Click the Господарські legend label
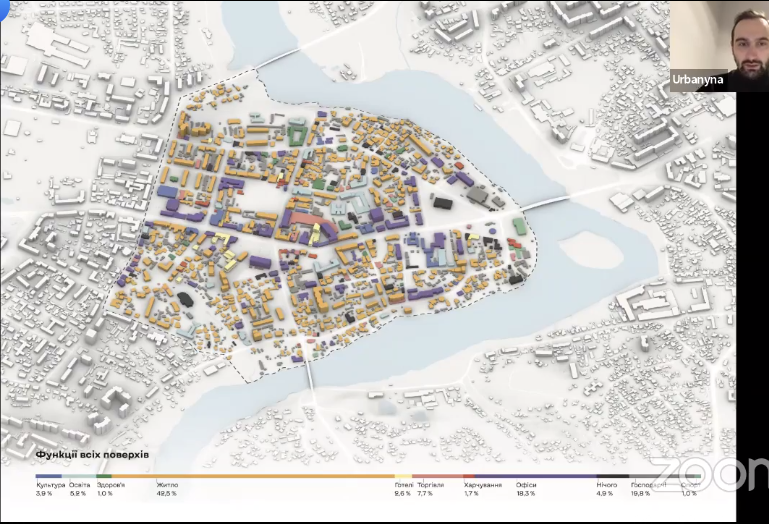The height and width of the screenshot is (524, 769). pos(649,486)
